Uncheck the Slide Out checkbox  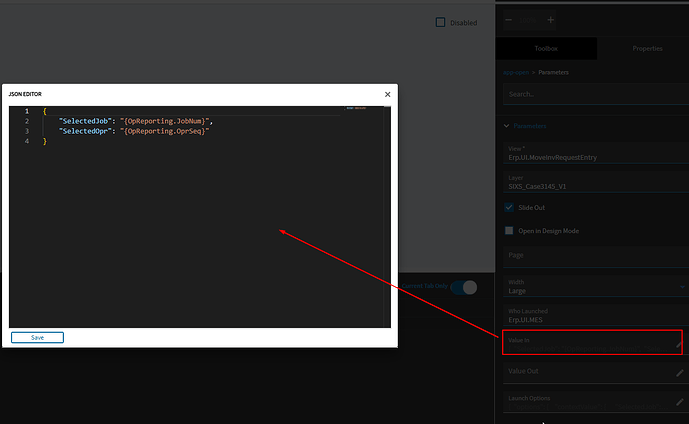point(509,207)
